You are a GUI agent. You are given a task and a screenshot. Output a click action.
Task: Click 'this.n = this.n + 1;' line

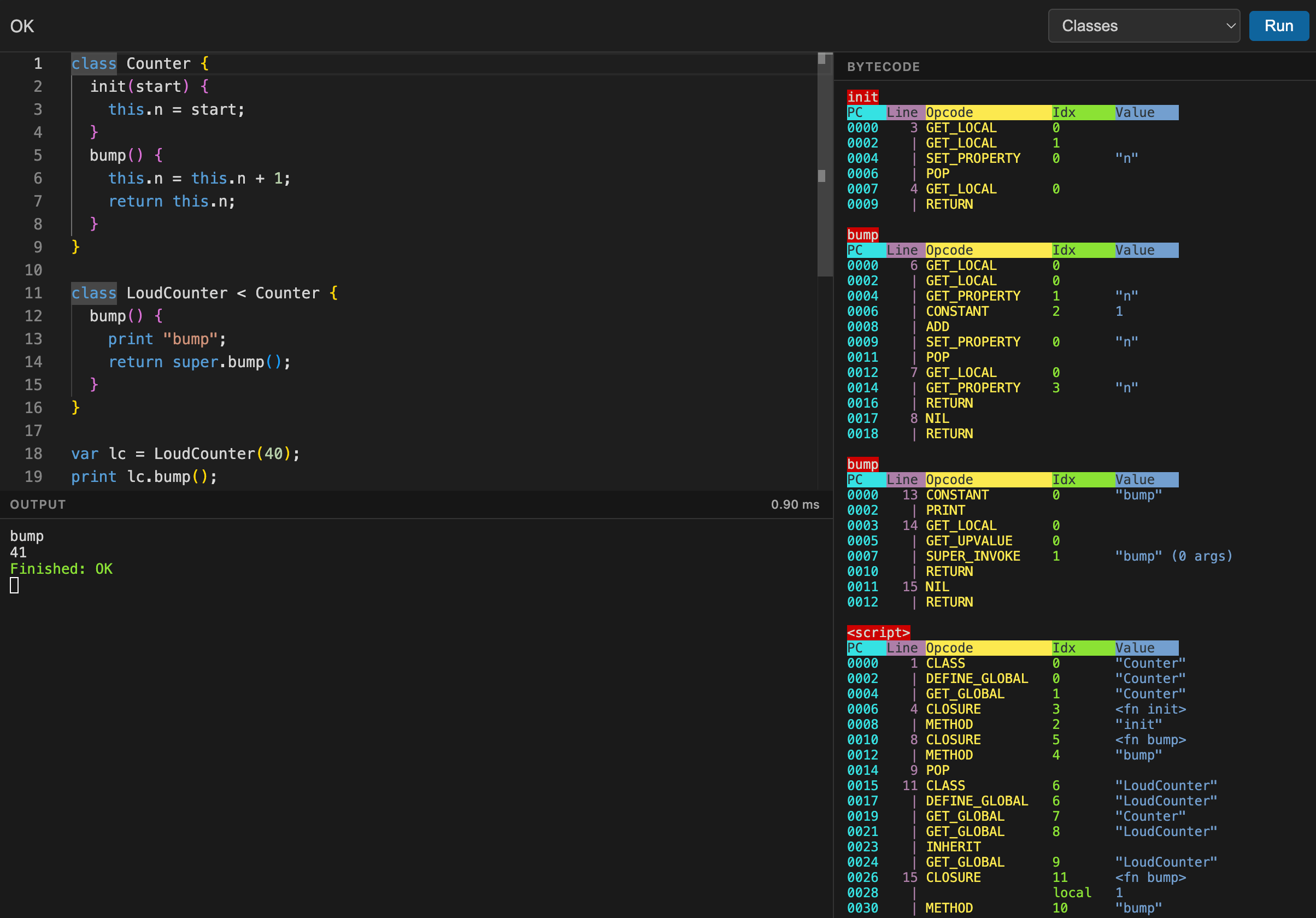click(x=199, y=178)
